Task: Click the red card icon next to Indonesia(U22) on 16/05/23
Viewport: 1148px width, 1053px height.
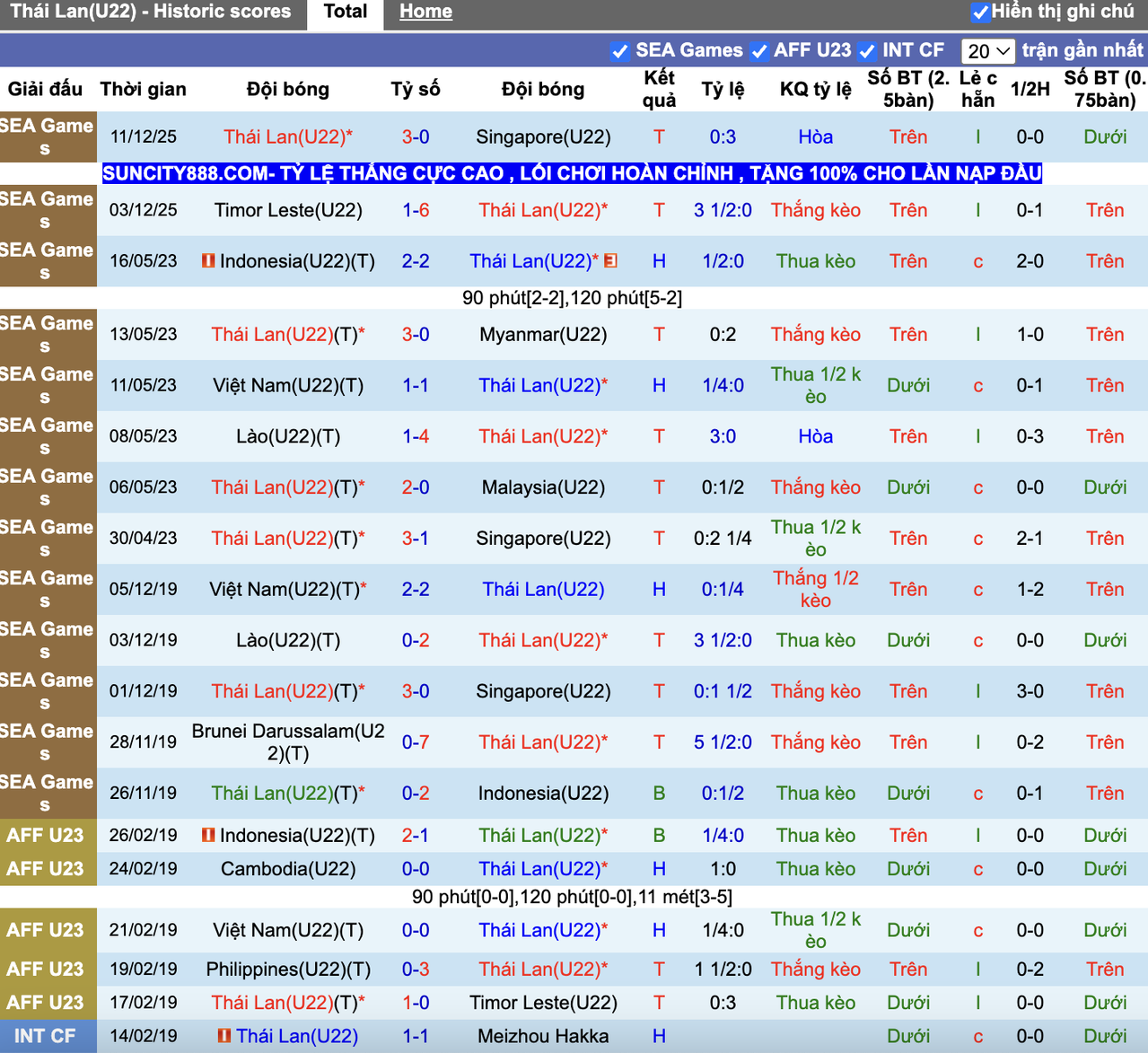Action: [x=208, y=261]
